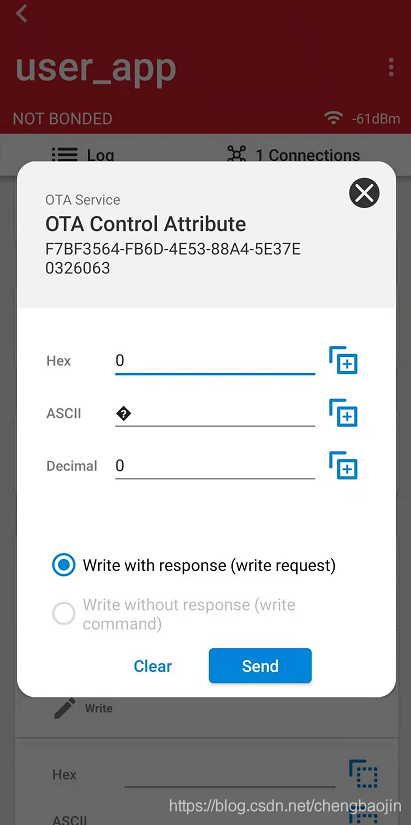Tap the back arrow icon
Screen dimensions: 411x825
pyautogui.click(x=21, y=13)
